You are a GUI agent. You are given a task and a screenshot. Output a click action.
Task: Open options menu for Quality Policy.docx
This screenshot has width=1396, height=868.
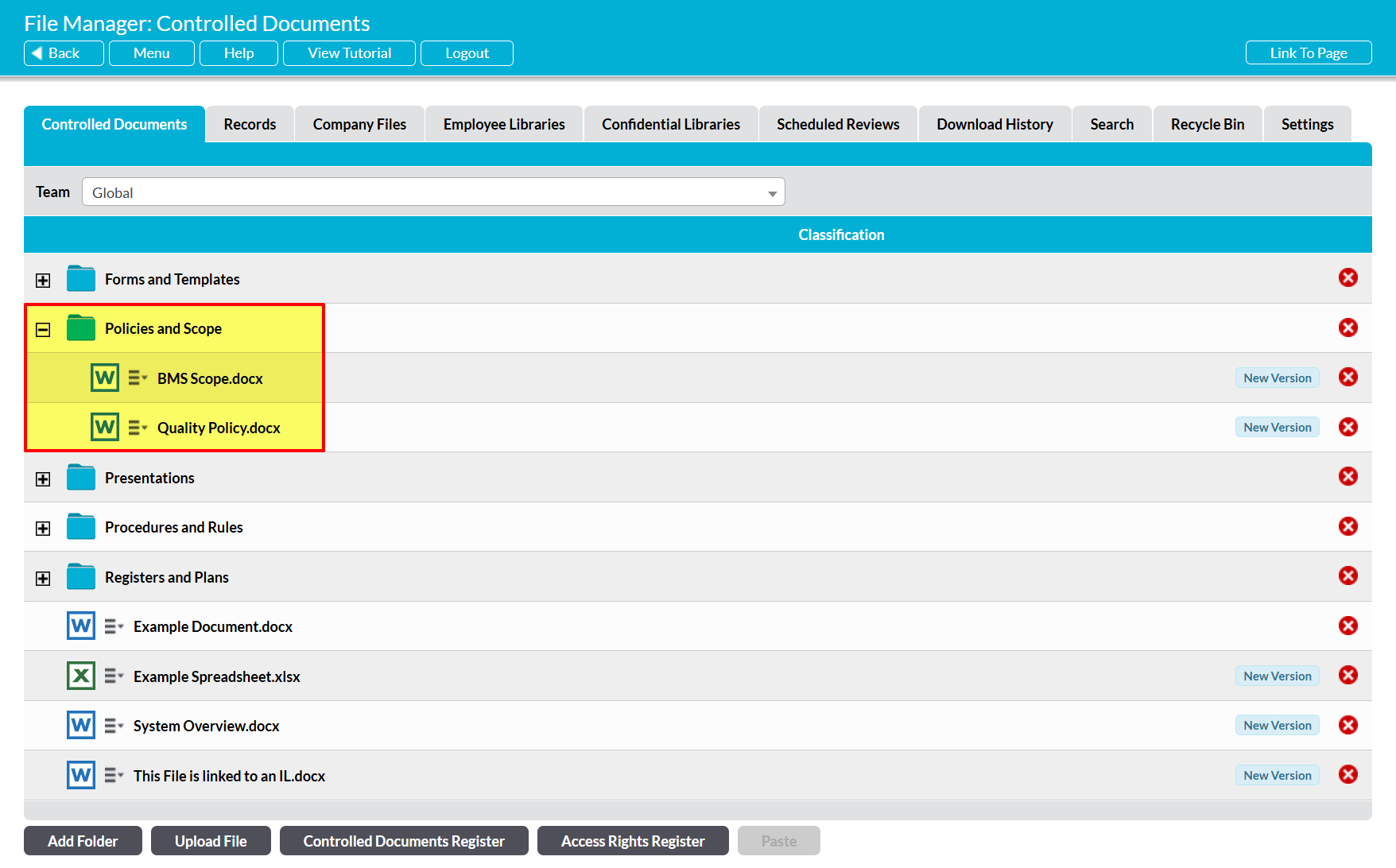pos(138,428)
